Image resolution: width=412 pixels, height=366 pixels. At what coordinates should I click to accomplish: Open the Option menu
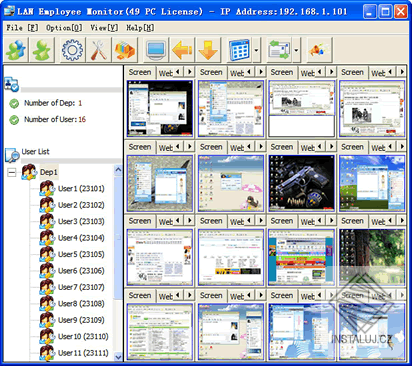(64, 28)
